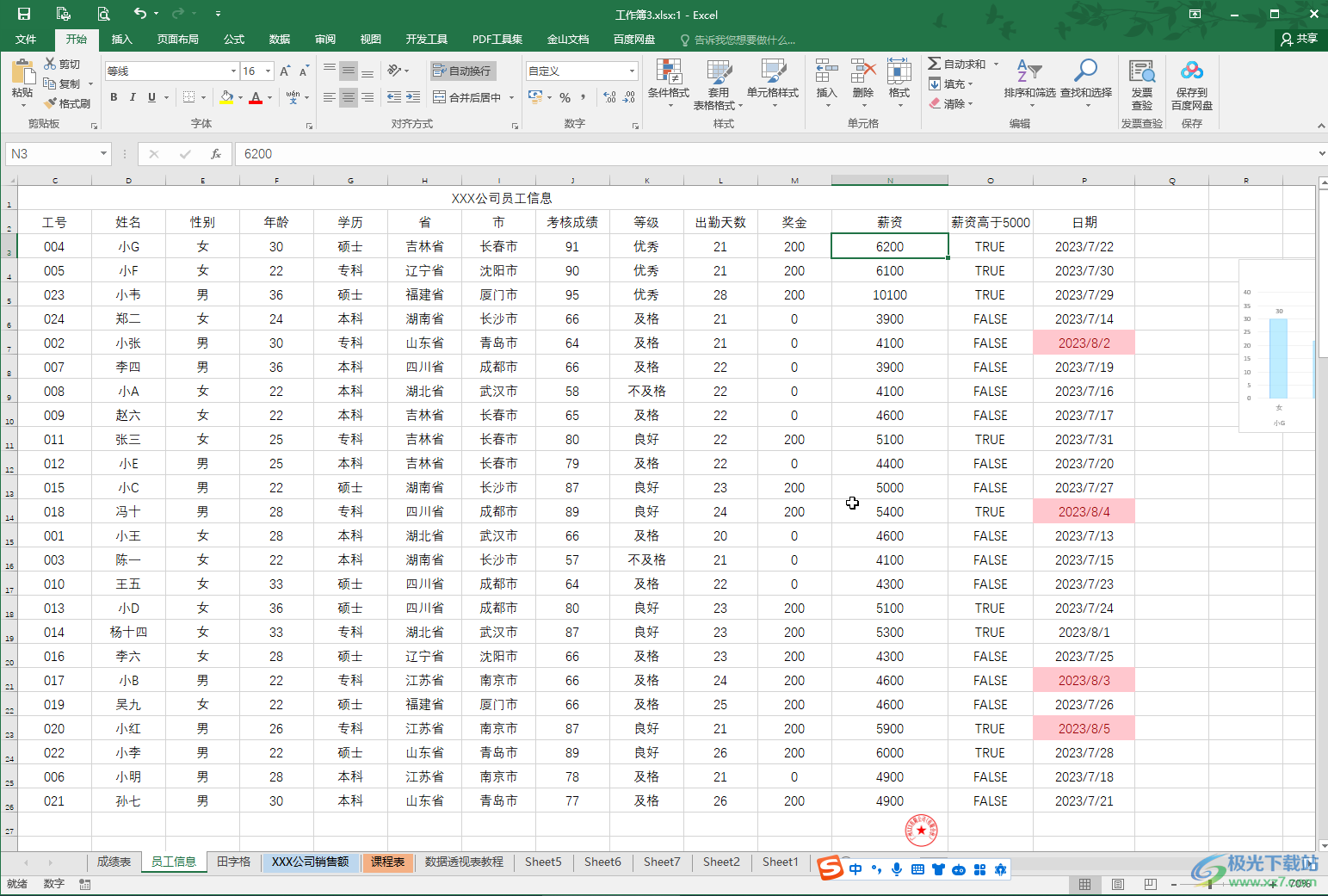Screen dimensions: 1328x896
Task: Open Format as Table (套用表格格式)
Action: [718, 83]
